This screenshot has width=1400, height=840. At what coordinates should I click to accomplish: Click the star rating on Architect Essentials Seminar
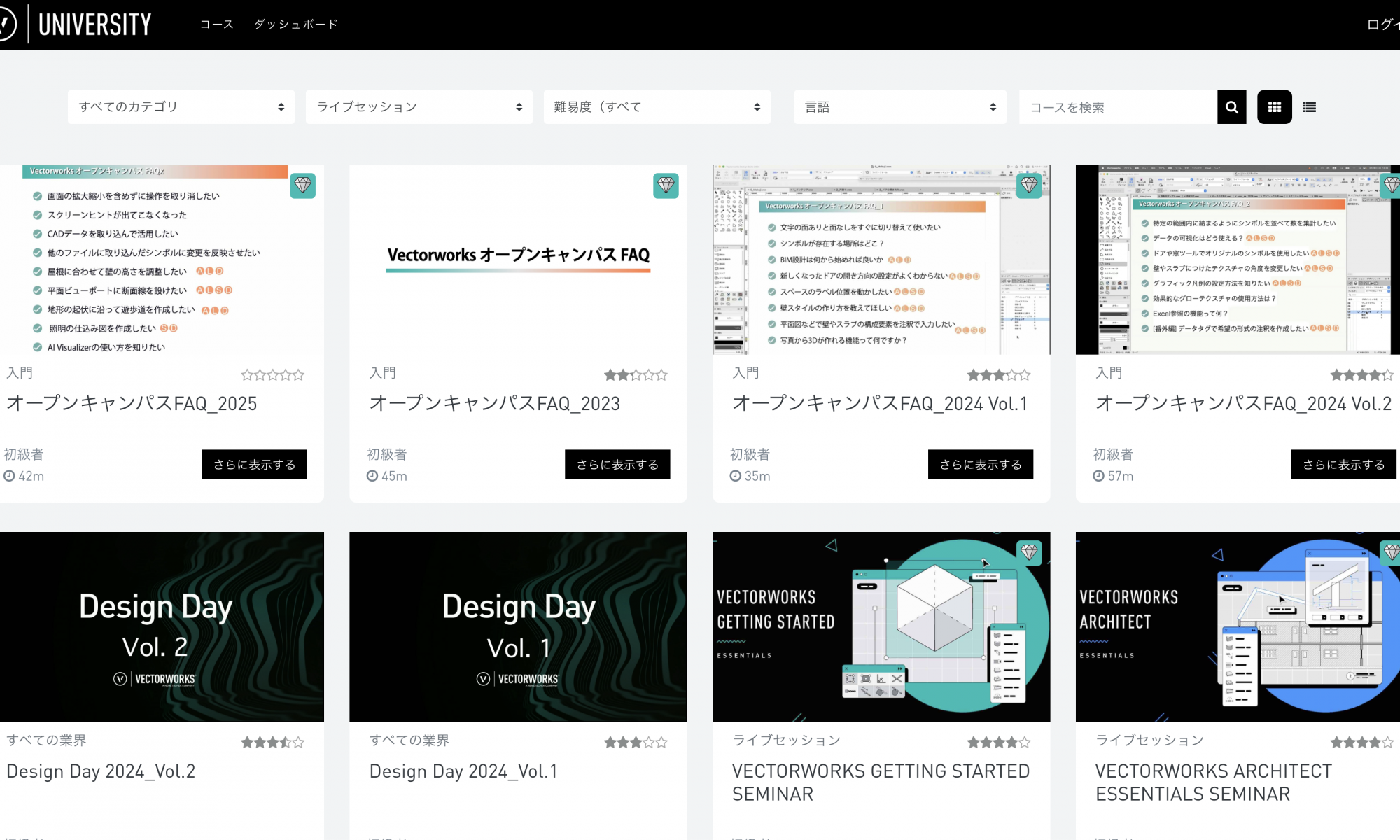click(x=1362, y=743)
